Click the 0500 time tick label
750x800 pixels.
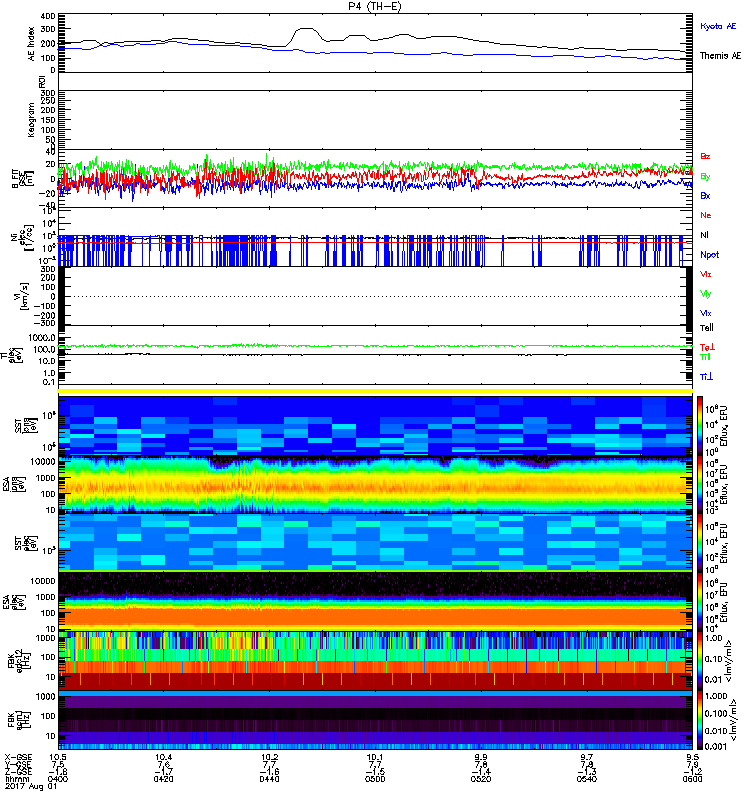tap(375, 779)
